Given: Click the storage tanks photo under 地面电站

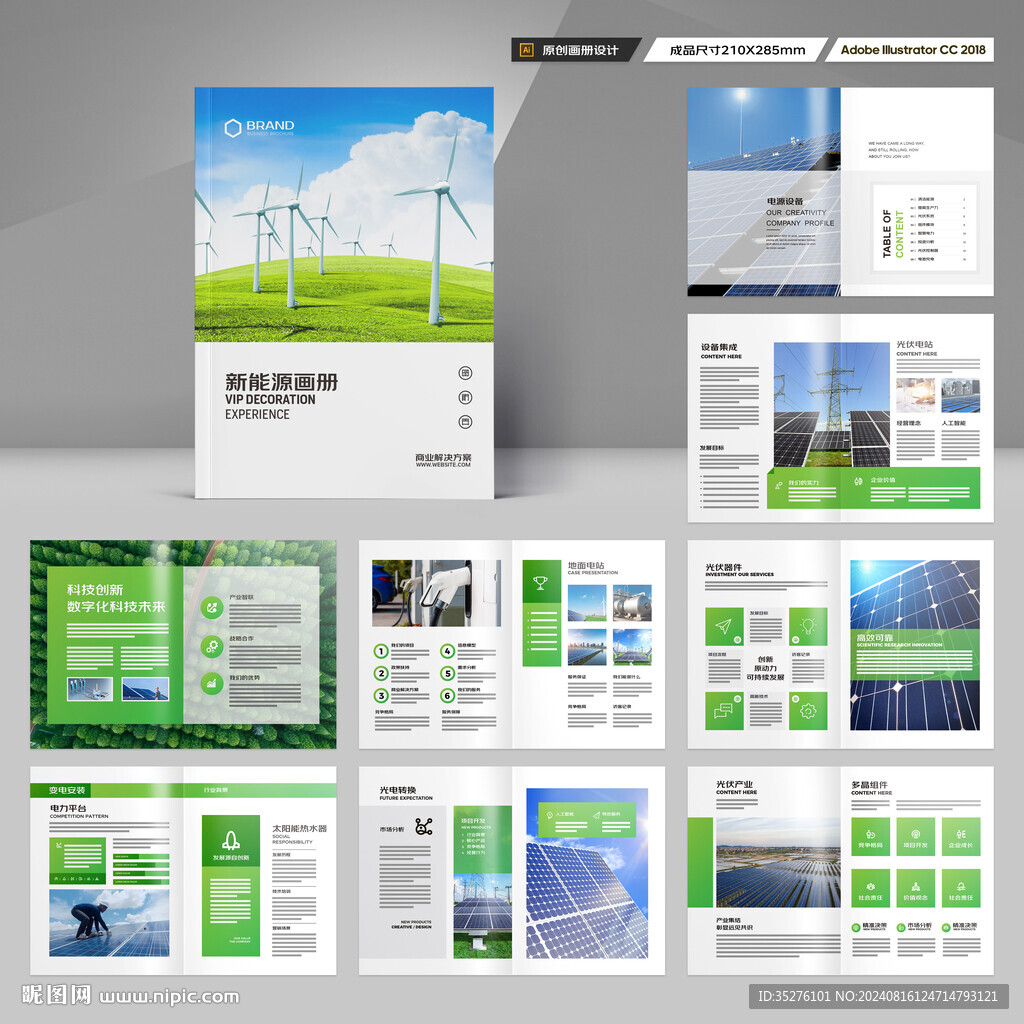Looking at the screenshot, I should (632, 603).
